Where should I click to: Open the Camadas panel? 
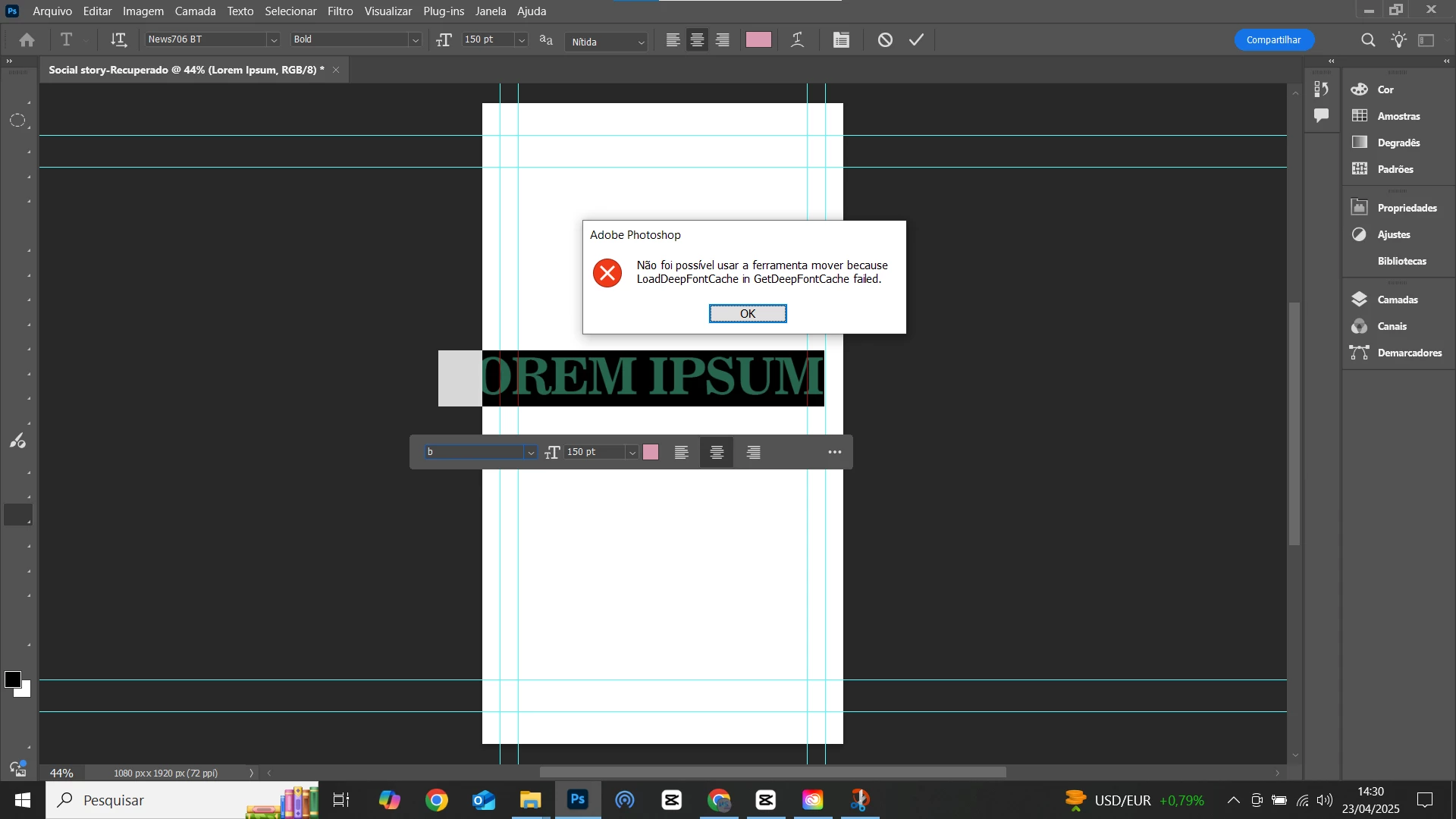tap(1397, 300)
